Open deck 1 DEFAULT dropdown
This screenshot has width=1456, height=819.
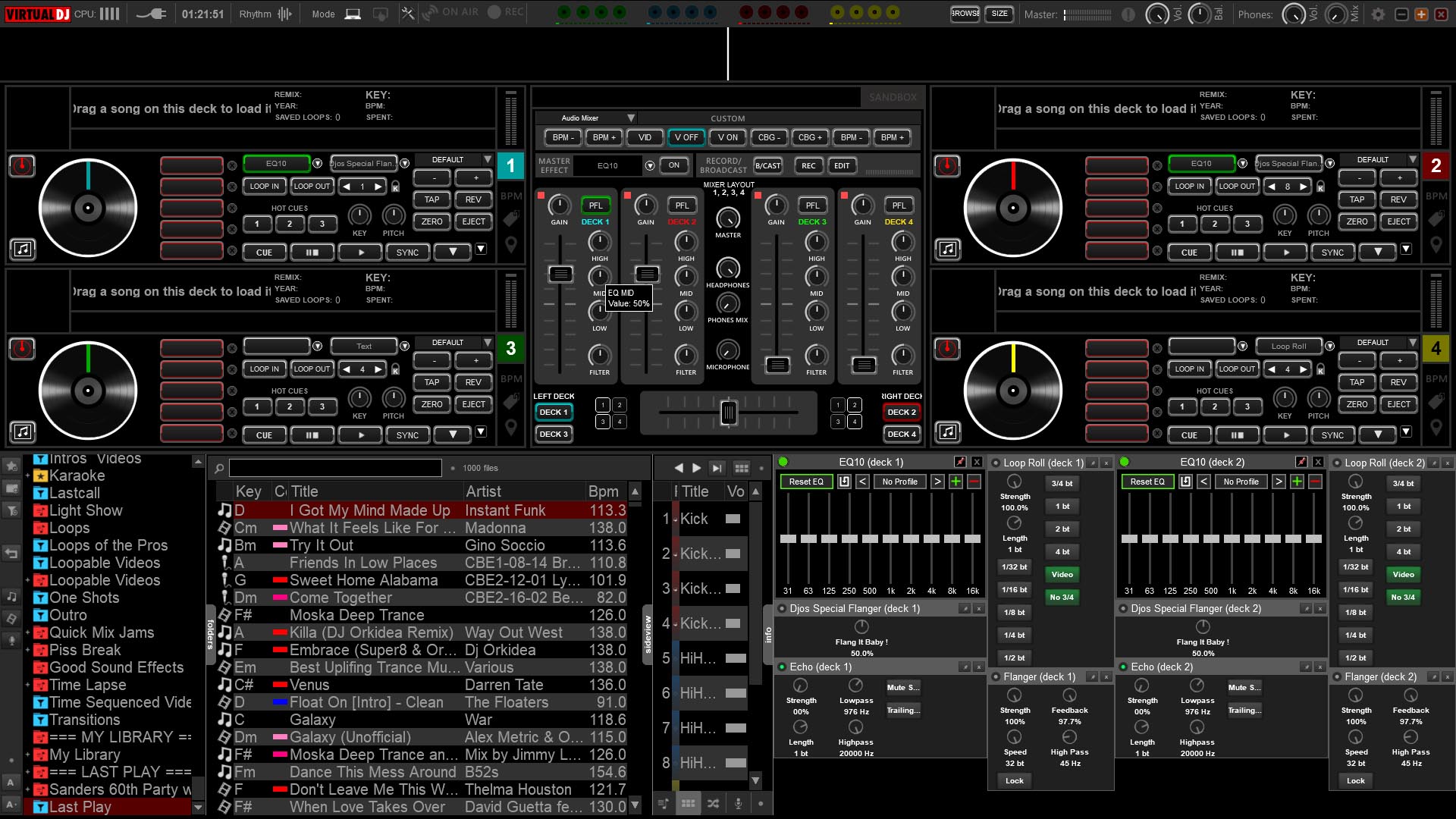coord(488,160)
